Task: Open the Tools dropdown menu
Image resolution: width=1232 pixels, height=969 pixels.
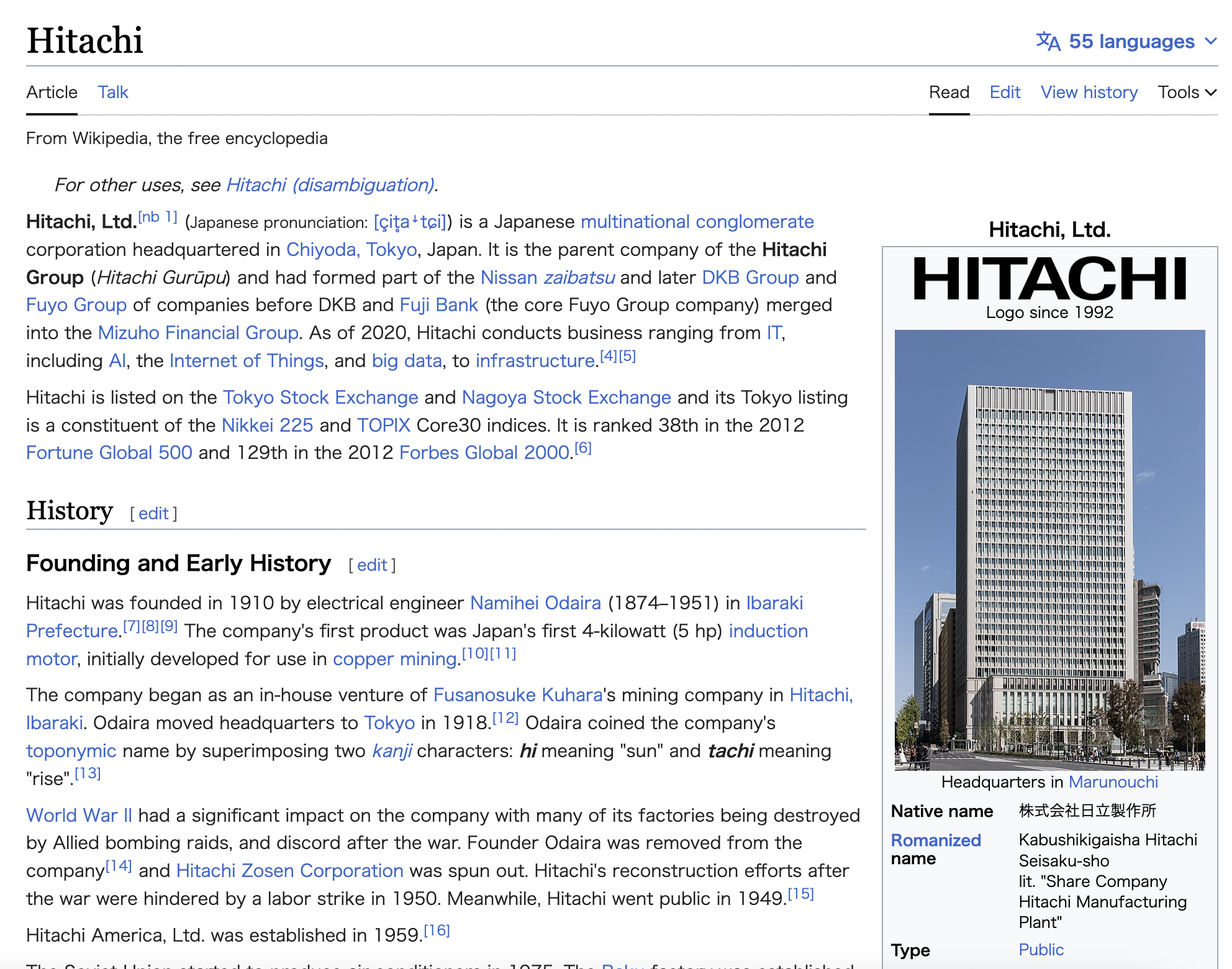Action: (1187, 93)
